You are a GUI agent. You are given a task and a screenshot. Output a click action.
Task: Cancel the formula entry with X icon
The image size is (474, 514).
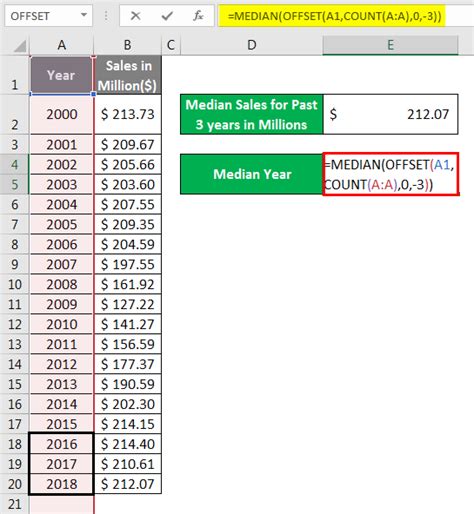click(x=135, y=16)
